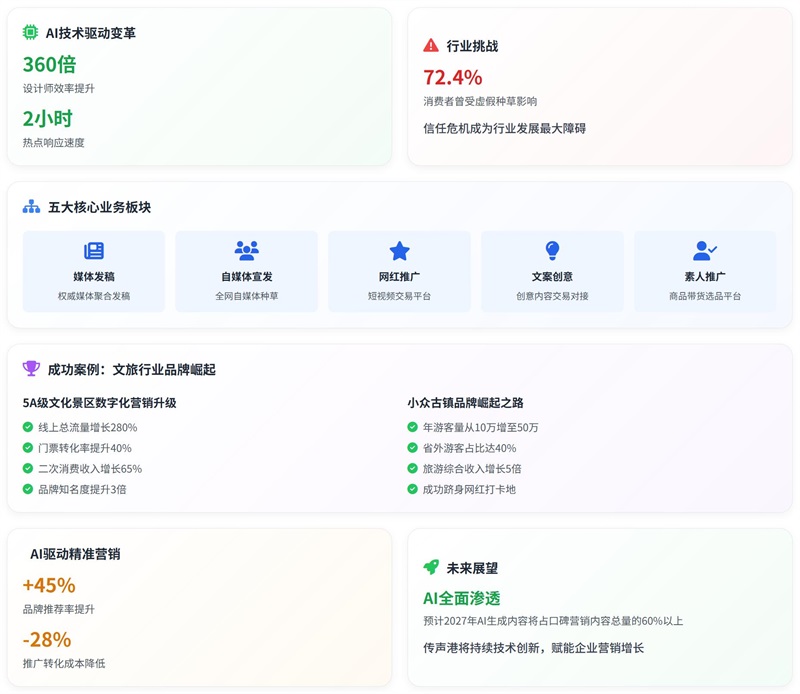The image size is (800, 694).
Task: Click the check mark beside 成功跻身网红打卡地
Action: click(x=413, y=489)
